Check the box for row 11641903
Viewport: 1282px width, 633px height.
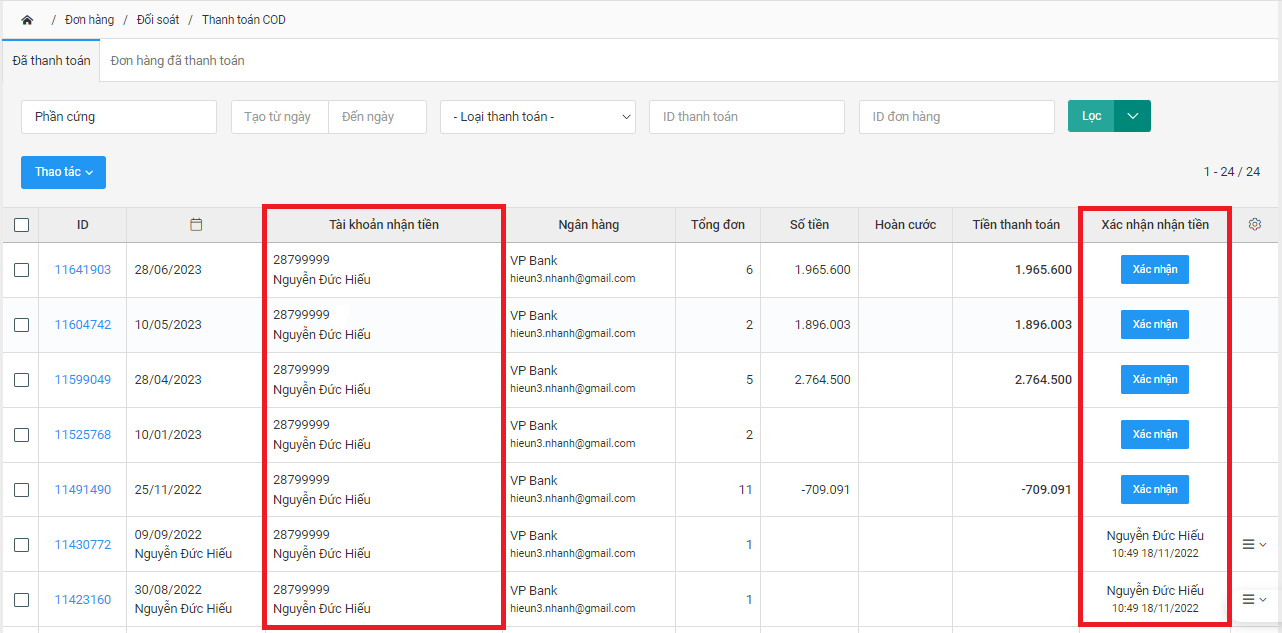click(x=22, y=270)
